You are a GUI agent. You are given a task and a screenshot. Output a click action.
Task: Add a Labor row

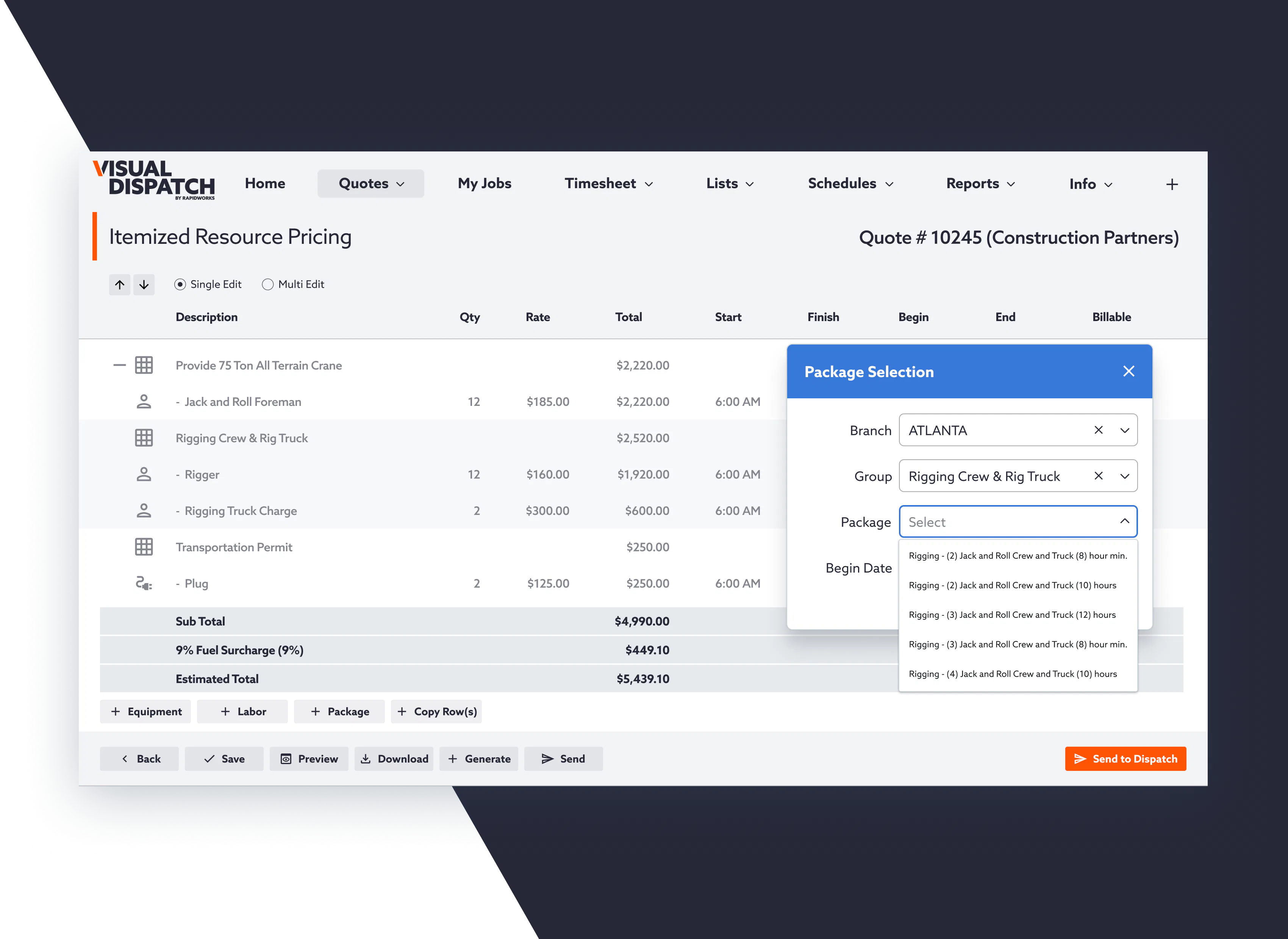(x=243, y=711)
